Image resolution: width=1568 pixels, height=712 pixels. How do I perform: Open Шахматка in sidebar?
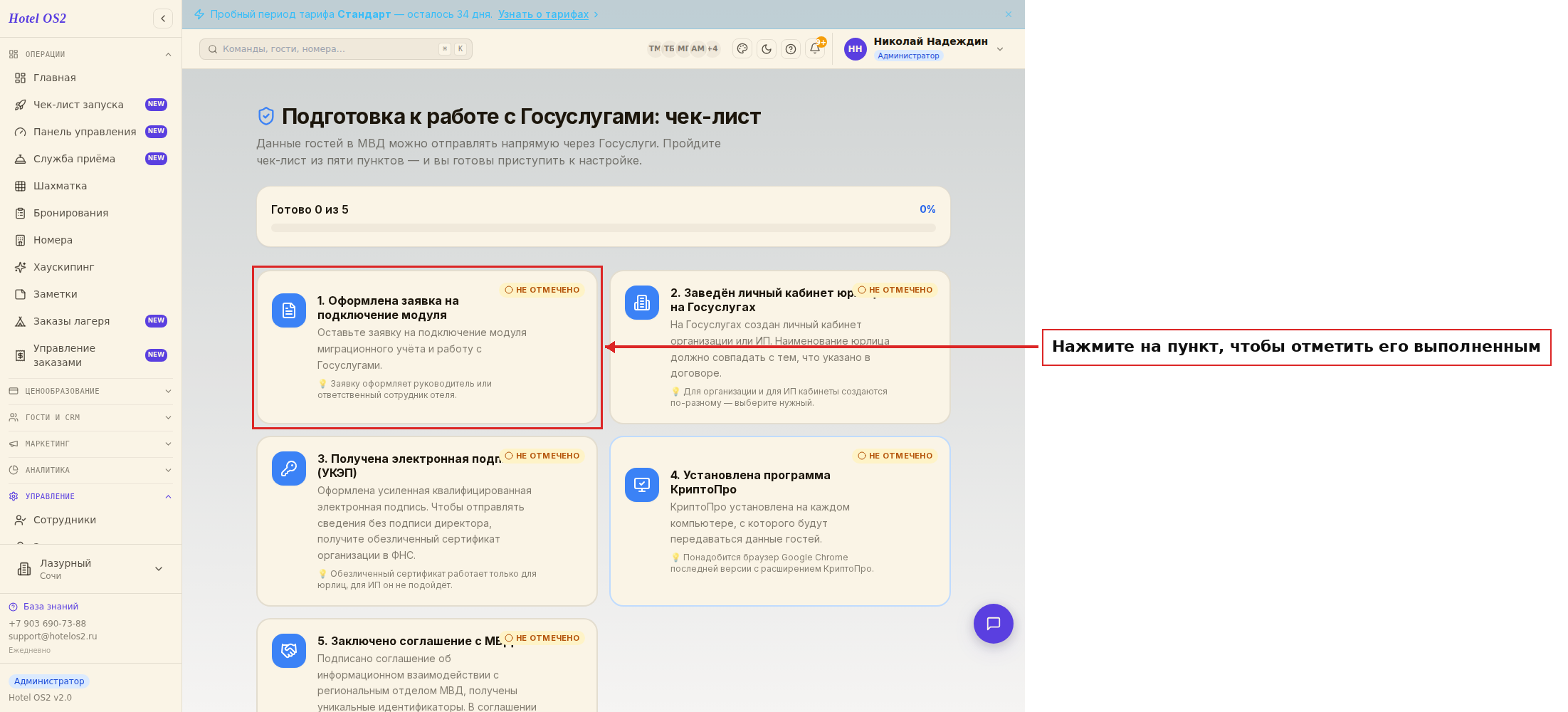pyautogui.click(x=90, y=186)
